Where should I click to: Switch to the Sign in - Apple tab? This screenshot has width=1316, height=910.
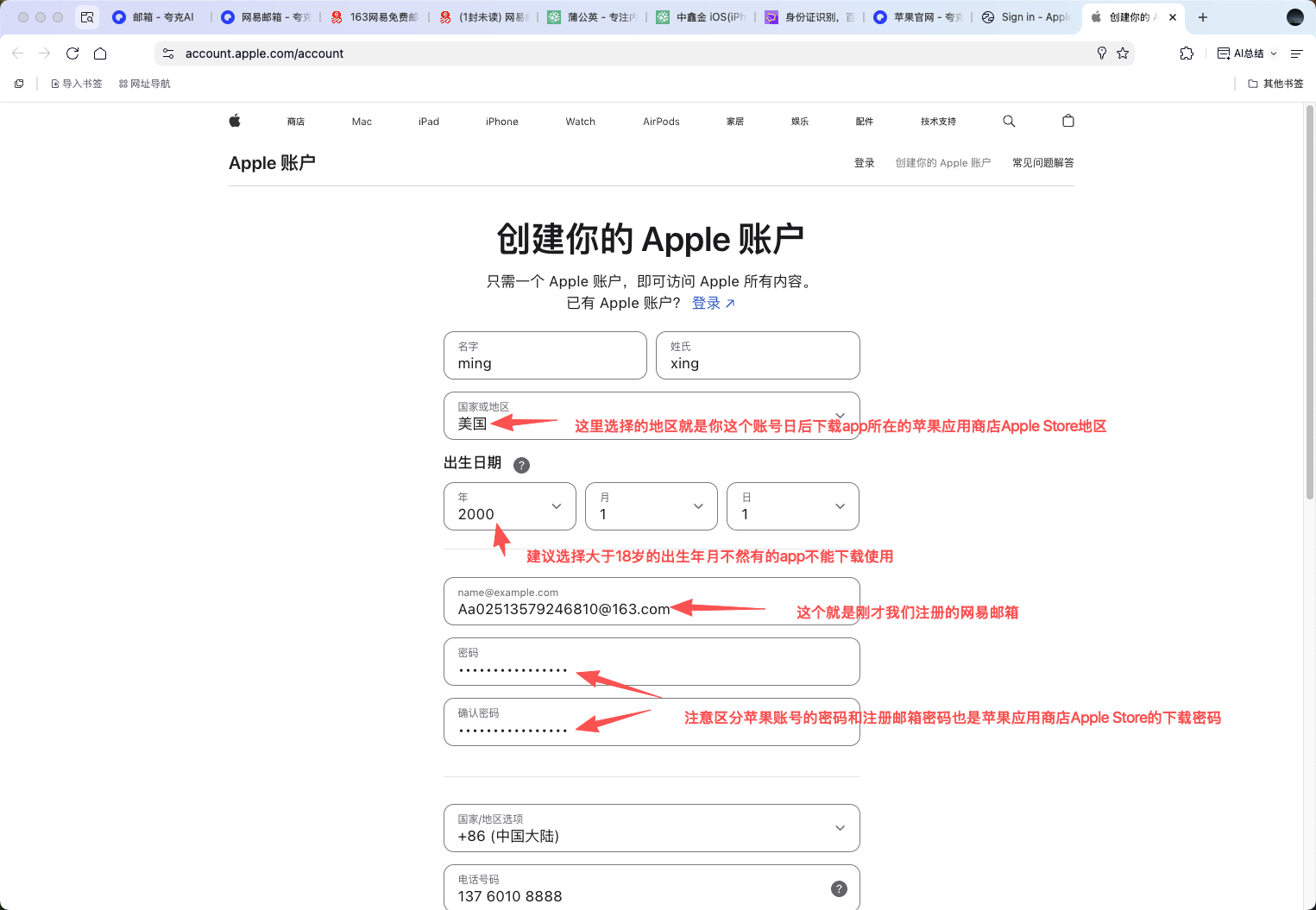coord(1027,17)
